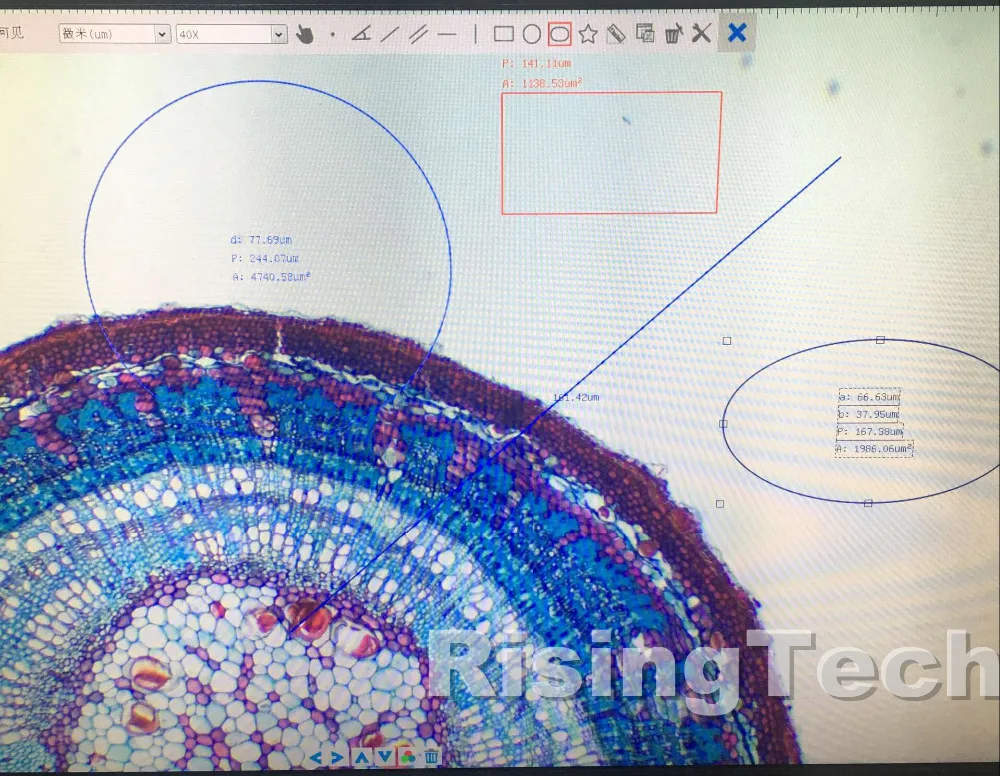Open the RGB color circles option
This screenshot has height=776, width=1000.
[407, 756]
